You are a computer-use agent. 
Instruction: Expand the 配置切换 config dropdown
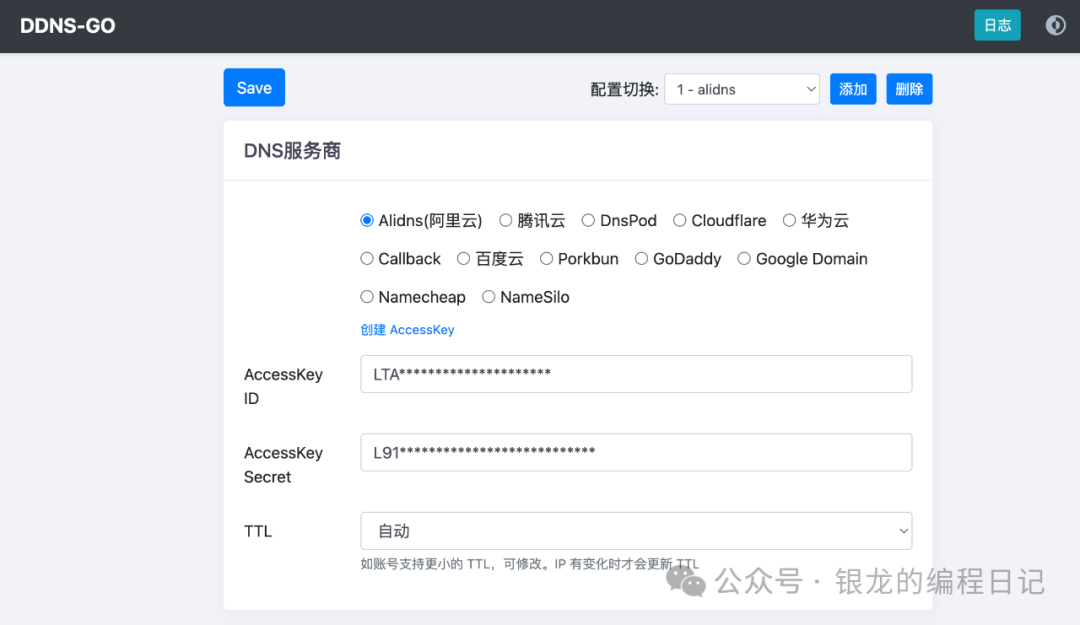click(741, 89)
